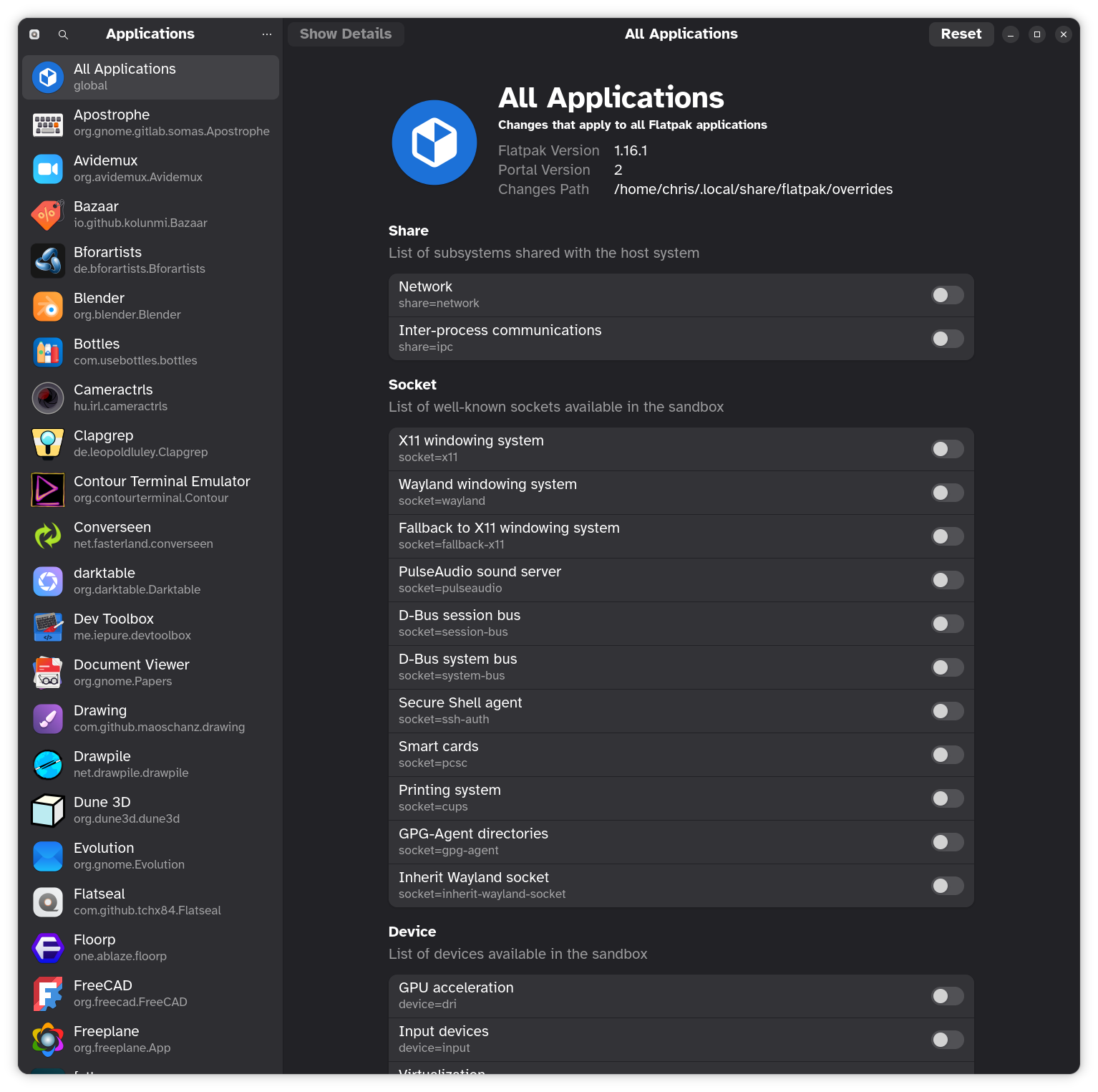Viewport: 1098px width, 1092px height.
Task: Select the Bottles app icon
Action: coord(47,352)
